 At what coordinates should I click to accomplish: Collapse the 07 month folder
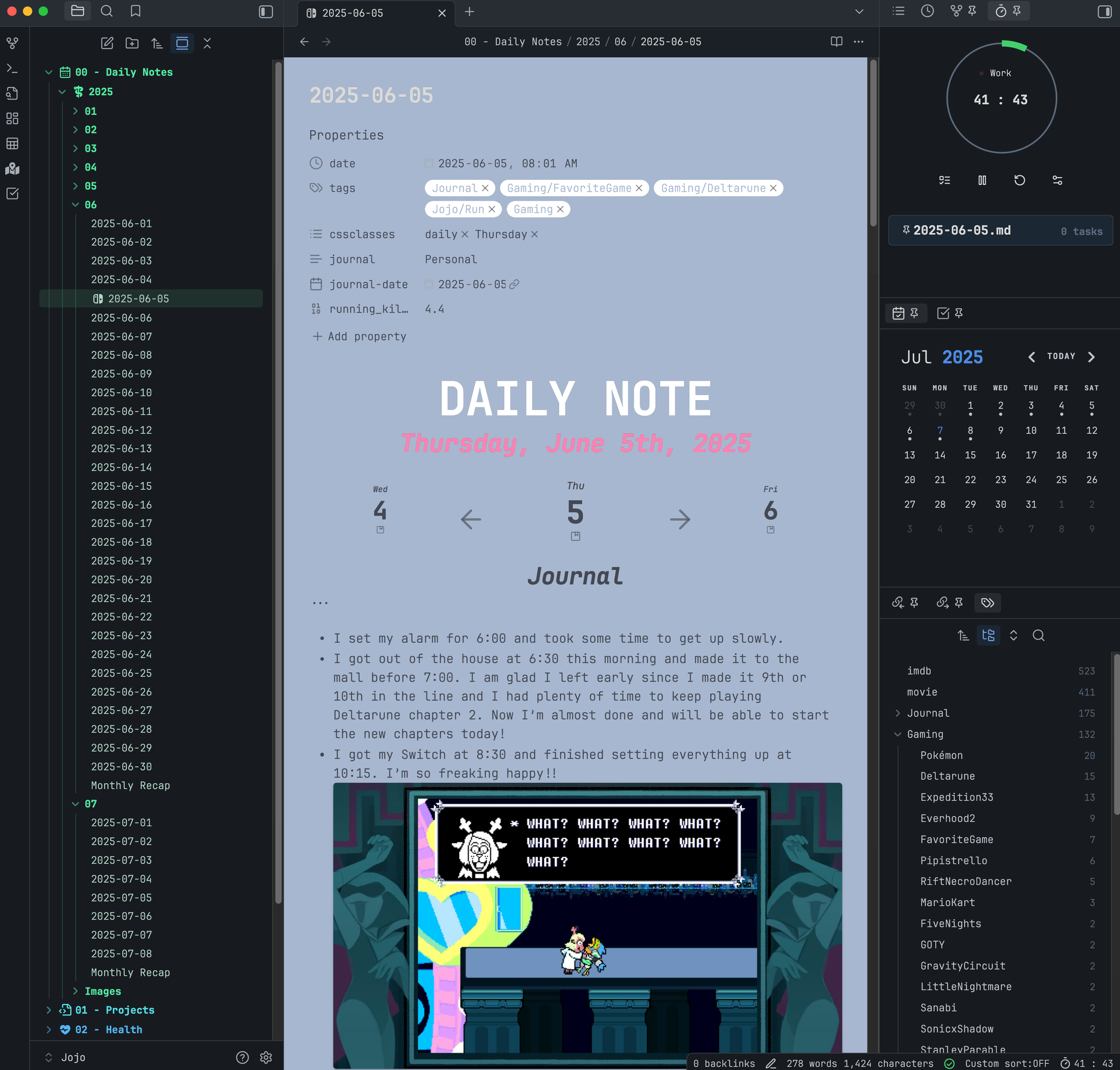76,803
